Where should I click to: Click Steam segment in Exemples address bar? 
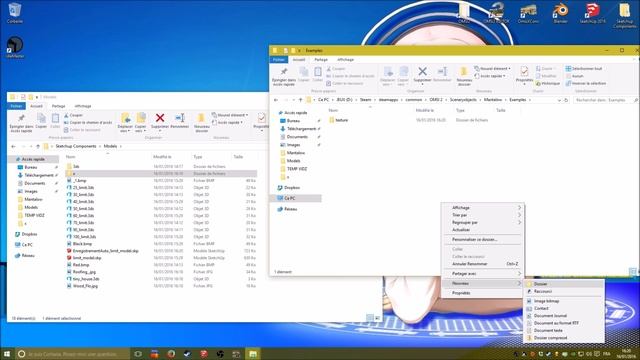pos(366,100)
